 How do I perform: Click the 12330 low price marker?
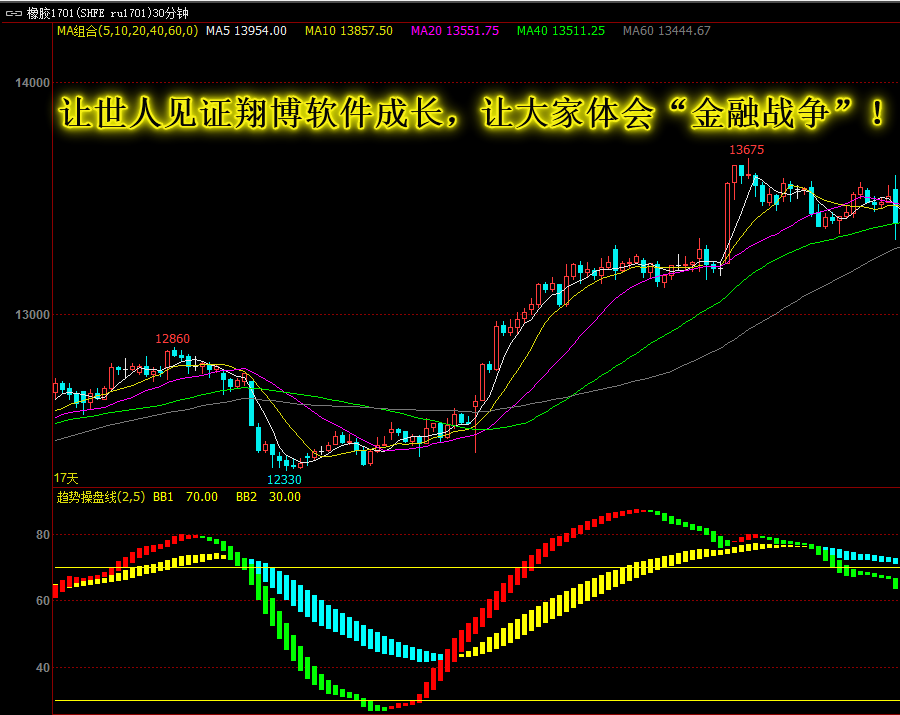coord(284,480)
